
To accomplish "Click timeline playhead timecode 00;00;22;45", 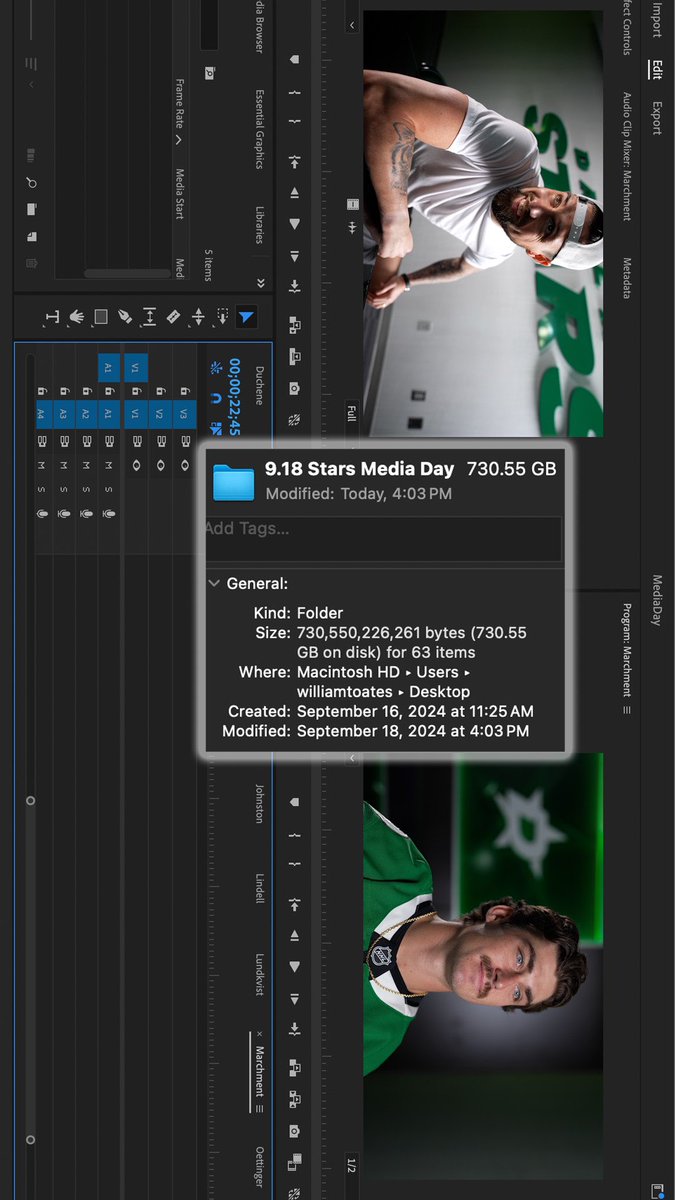I will coord(235,396).
